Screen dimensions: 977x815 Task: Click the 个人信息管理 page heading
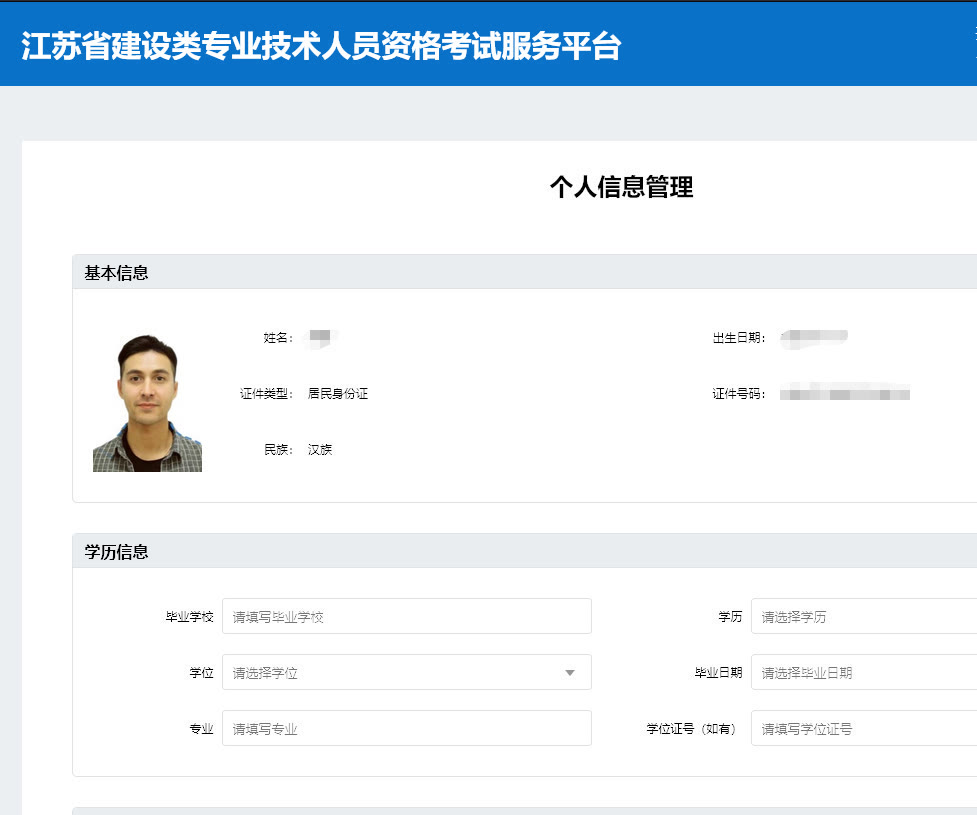621,187
